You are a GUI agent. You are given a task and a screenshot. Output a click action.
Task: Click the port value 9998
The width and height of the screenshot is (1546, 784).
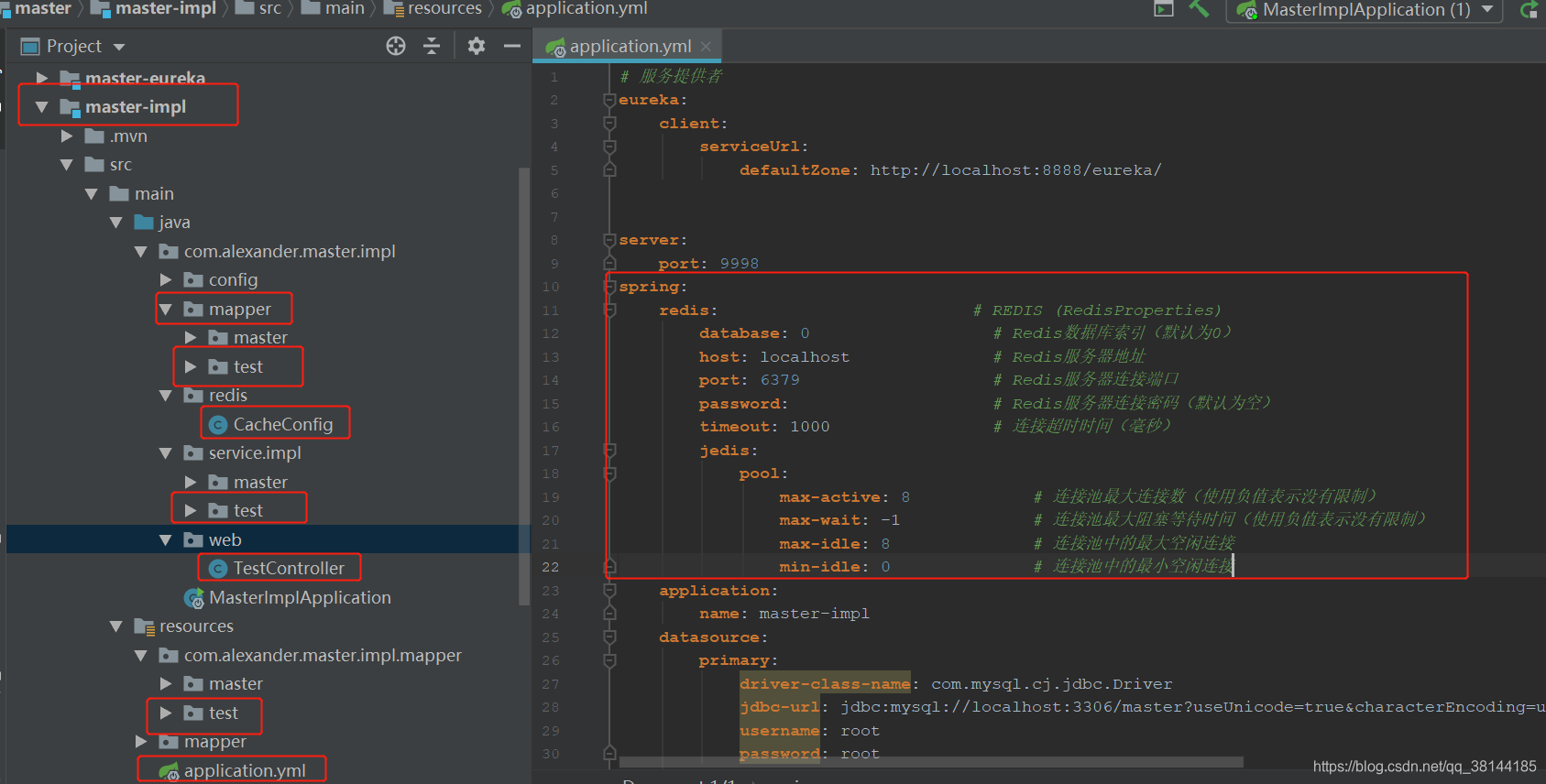[x=739, y=264]
